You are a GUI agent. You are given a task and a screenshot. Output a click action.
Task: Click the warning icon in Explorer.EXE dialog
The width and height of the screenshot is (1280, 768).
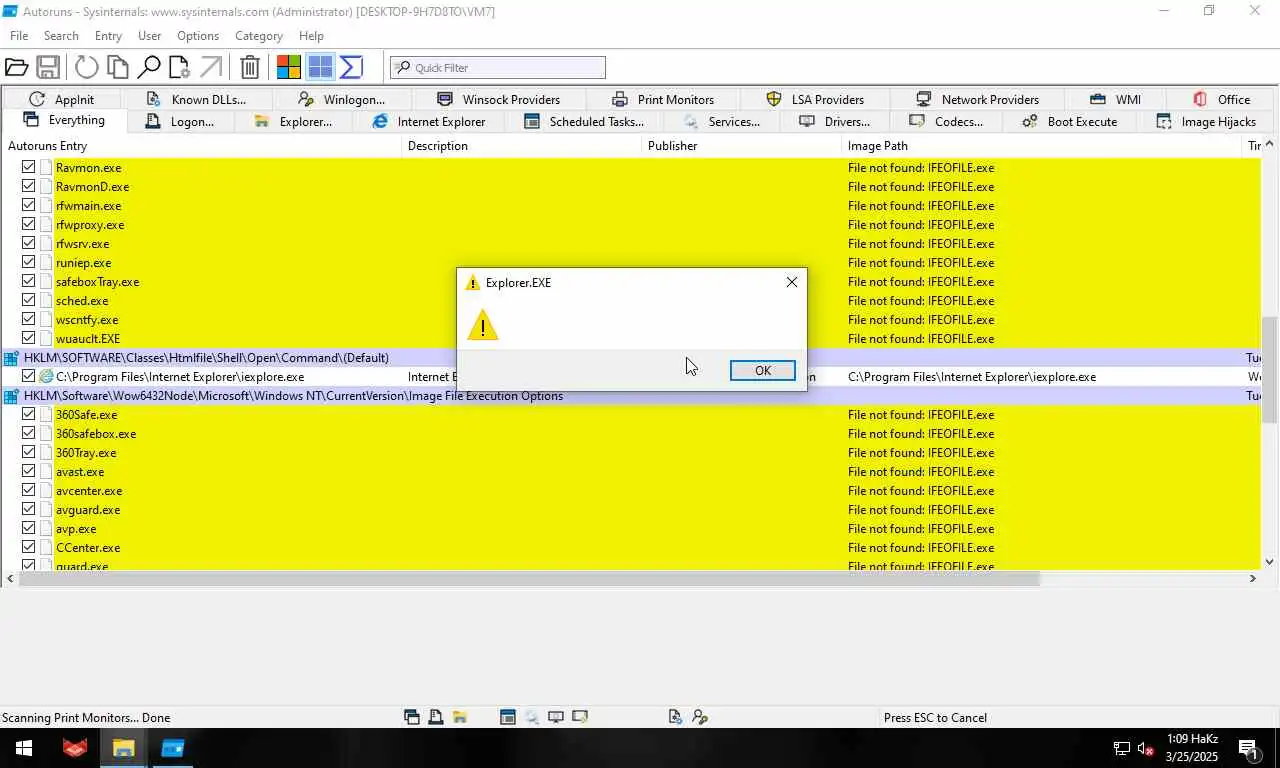[x=482, y=325]
